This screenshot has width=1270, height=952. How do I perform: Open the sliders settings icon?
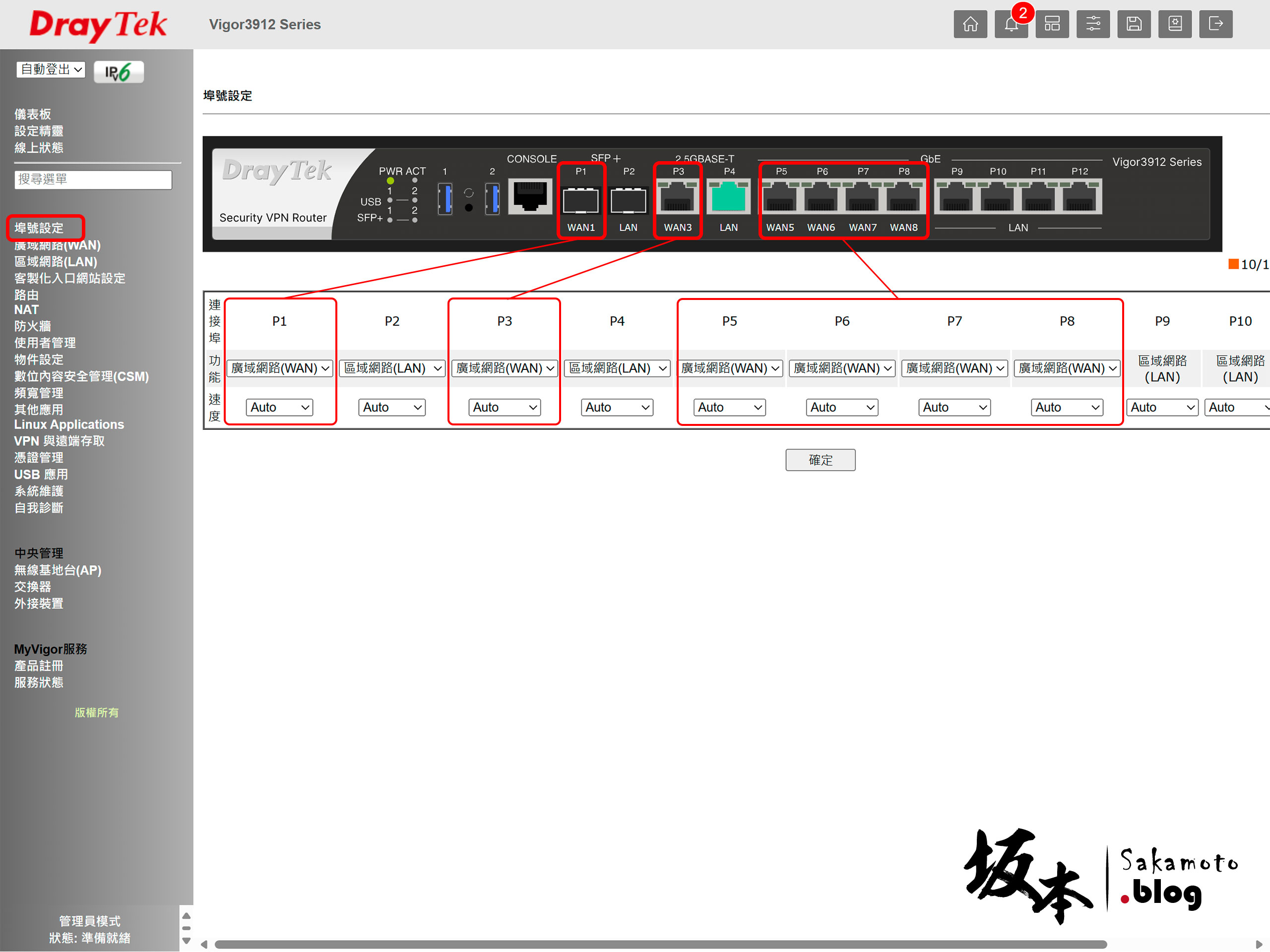click(1092, 24)
